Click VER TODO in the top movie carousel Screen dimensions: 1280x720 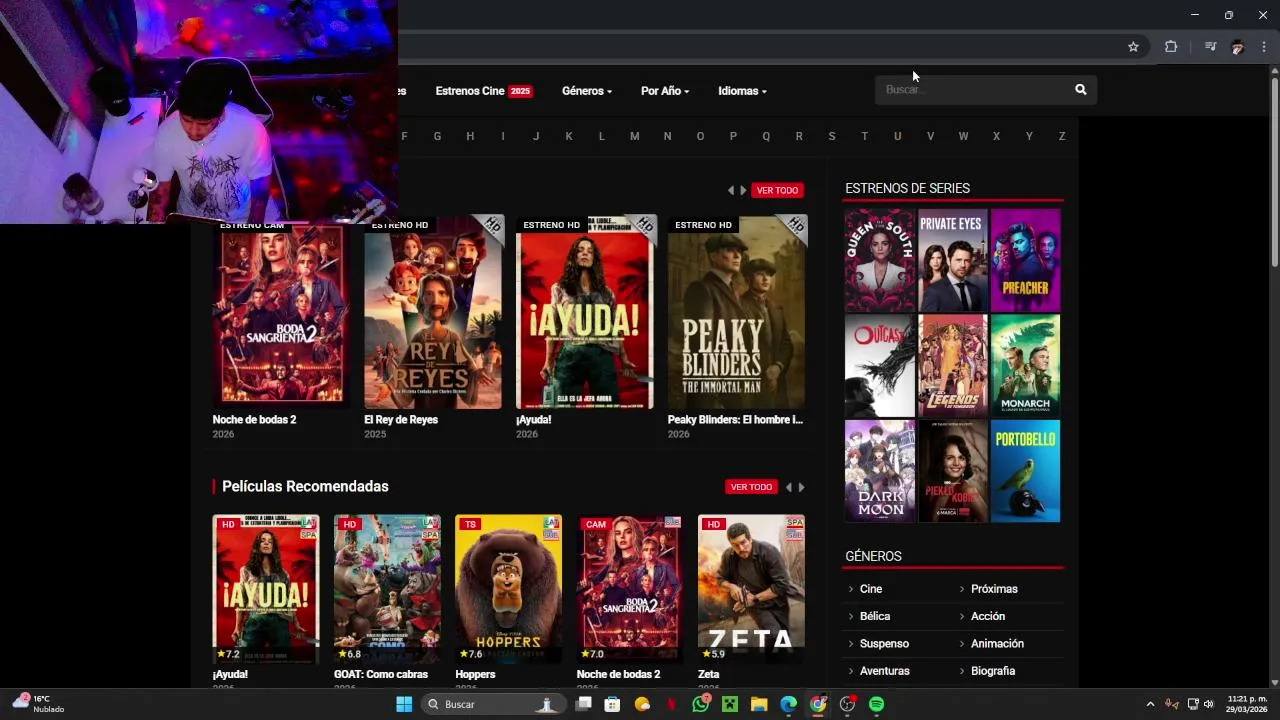pos(777,190)
